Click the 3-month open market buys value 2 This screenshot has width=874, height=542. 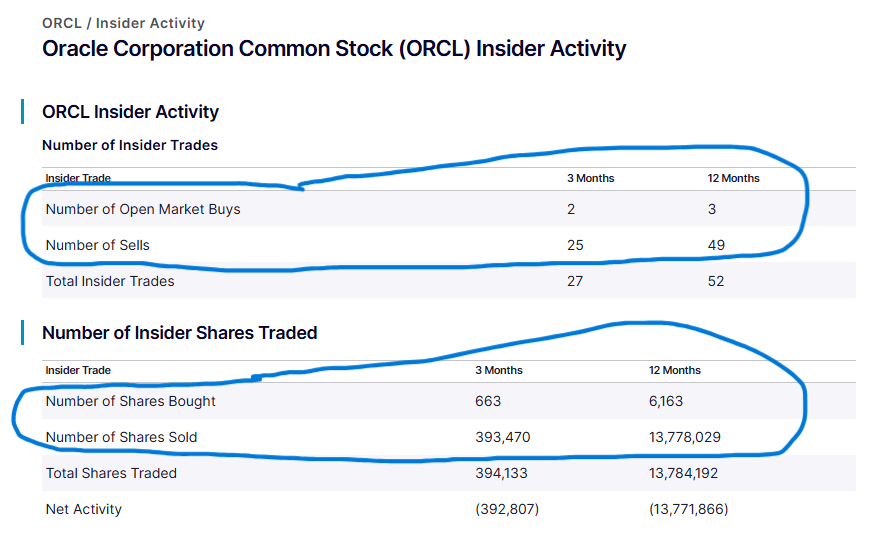(x=571, y=209)
